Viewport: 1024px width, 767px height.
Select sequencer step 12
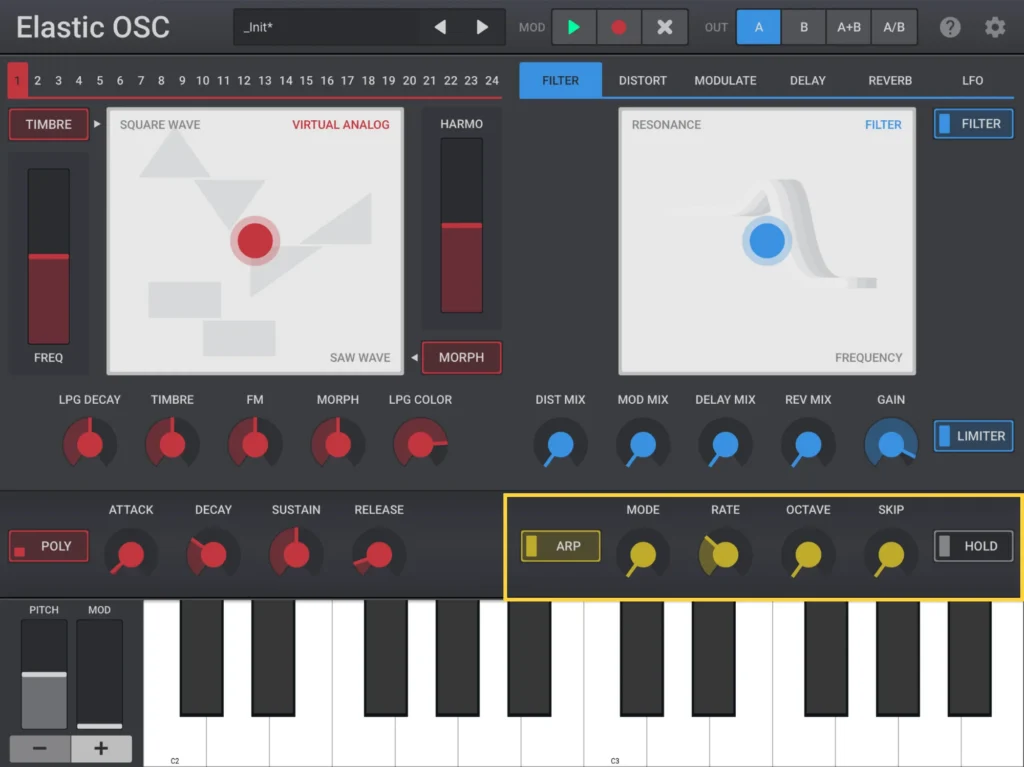pos(244,80)
